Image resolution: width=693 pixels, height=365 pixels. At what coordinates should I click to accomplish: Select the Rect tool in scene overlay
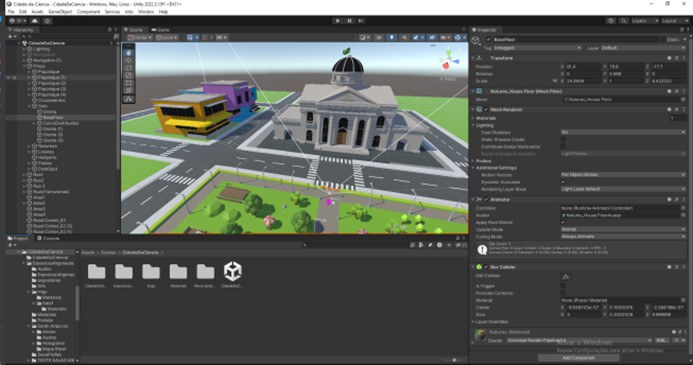[129, 83]
